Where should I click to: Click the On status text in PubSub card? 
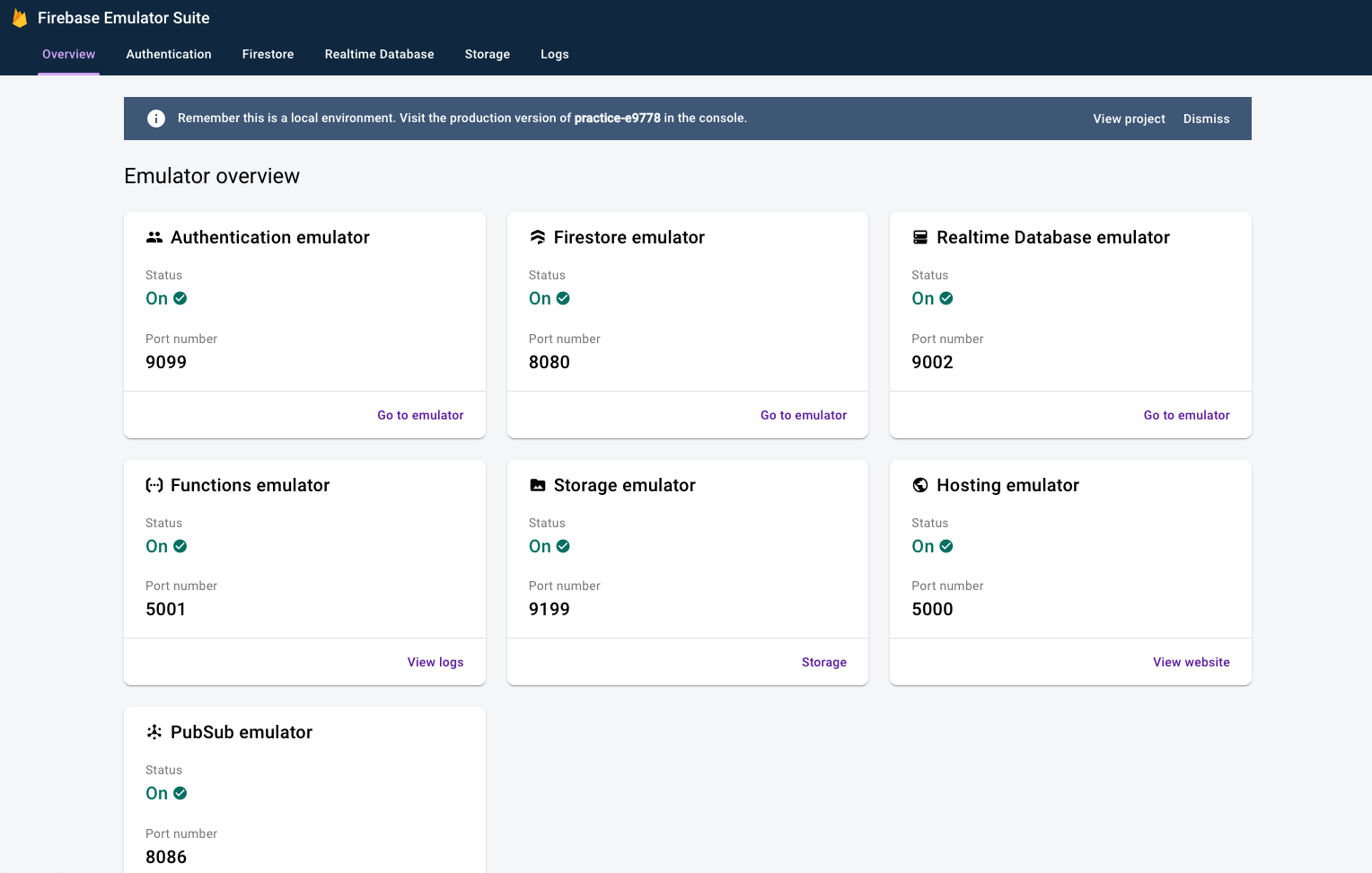pos(157,793)
